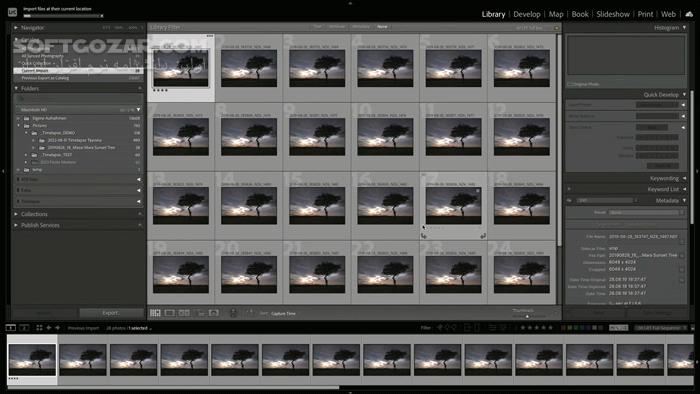700x394 pixels.
Task: Open the Print module
Action: 645,14
